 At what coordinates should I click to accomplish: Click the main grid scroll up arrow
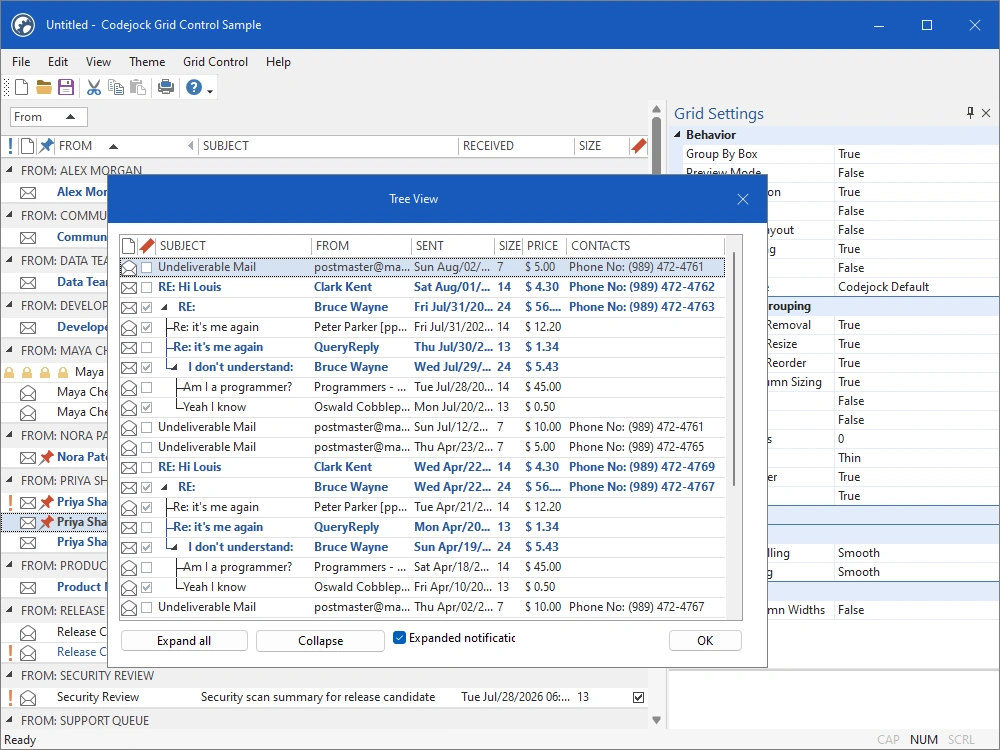point(657,109)
